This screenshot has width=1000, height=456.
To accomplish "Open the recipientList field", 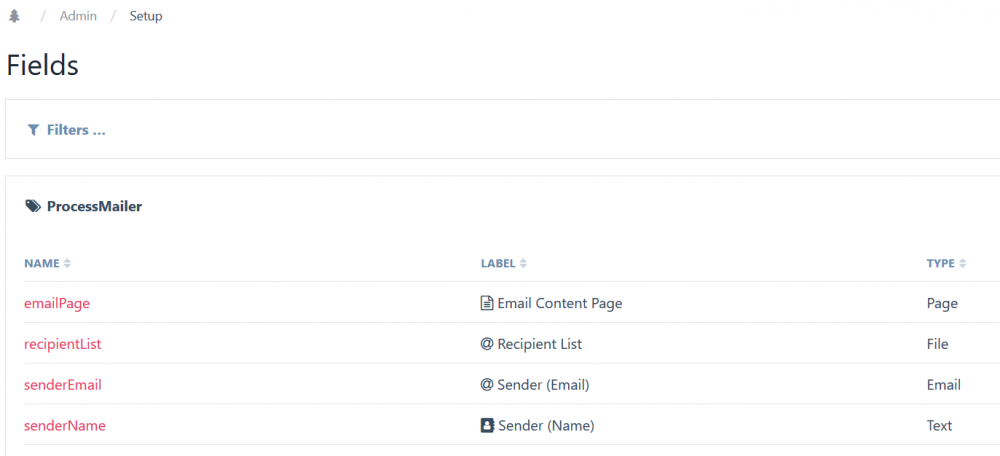I will pos(62,344).
